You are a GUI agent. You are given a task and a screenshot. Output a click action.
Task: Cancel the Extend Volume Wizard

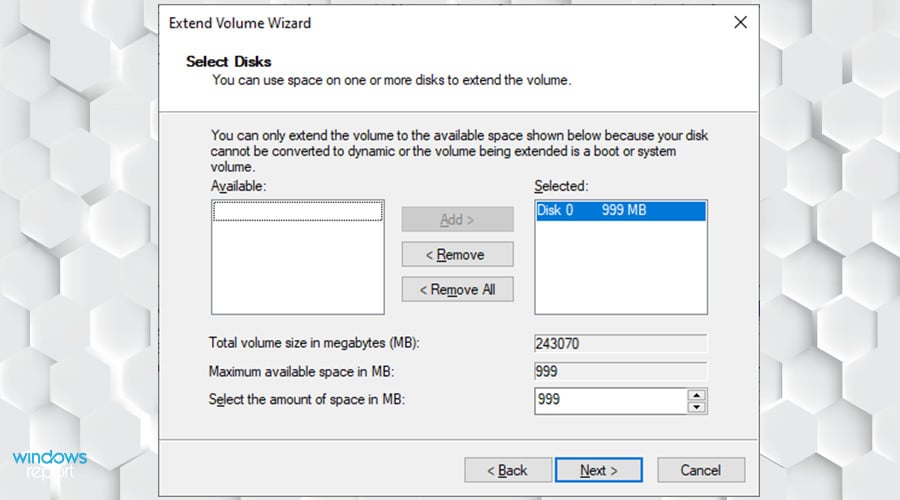pyautogui.click(x=701, y=470)
